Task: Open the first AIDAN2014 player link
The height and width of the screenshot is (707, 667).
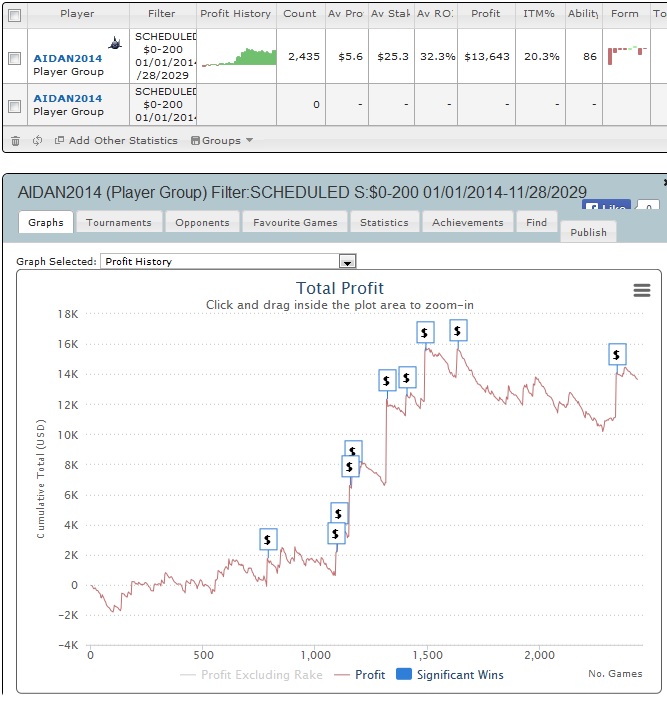Action: pyautogui.click(x=68, y=58)
